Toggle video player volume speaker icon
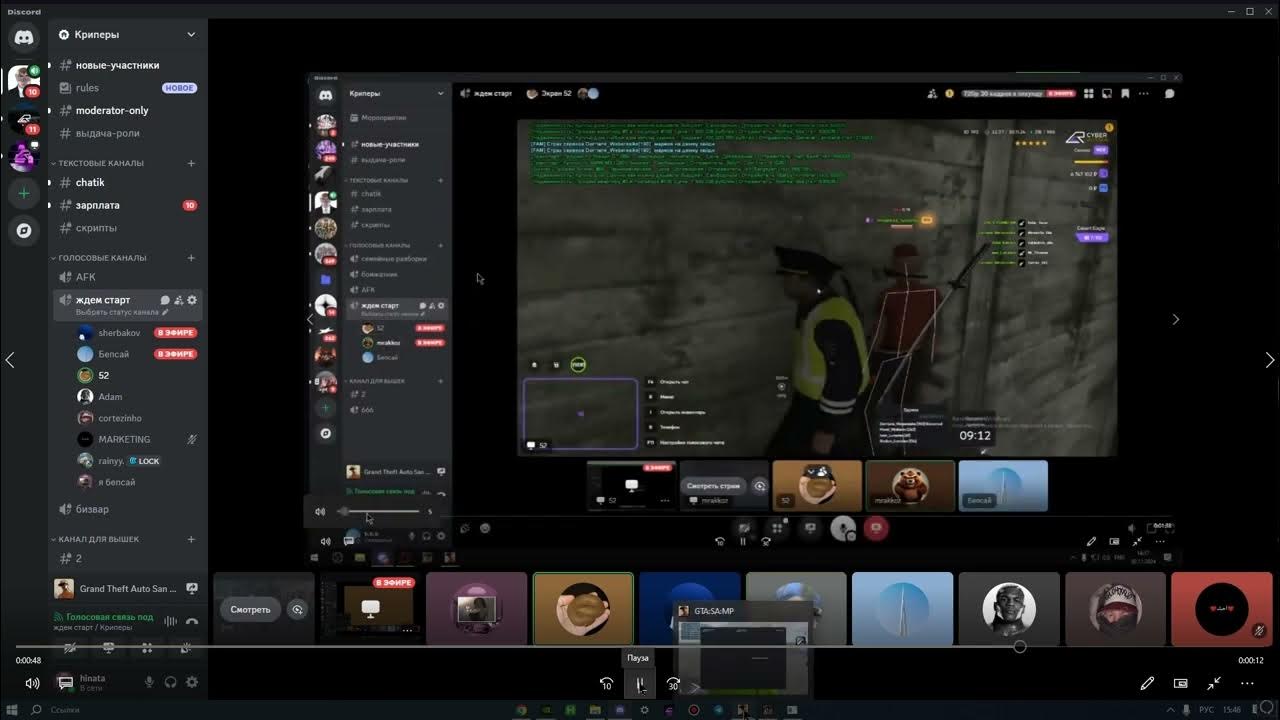 pos(32,683)
